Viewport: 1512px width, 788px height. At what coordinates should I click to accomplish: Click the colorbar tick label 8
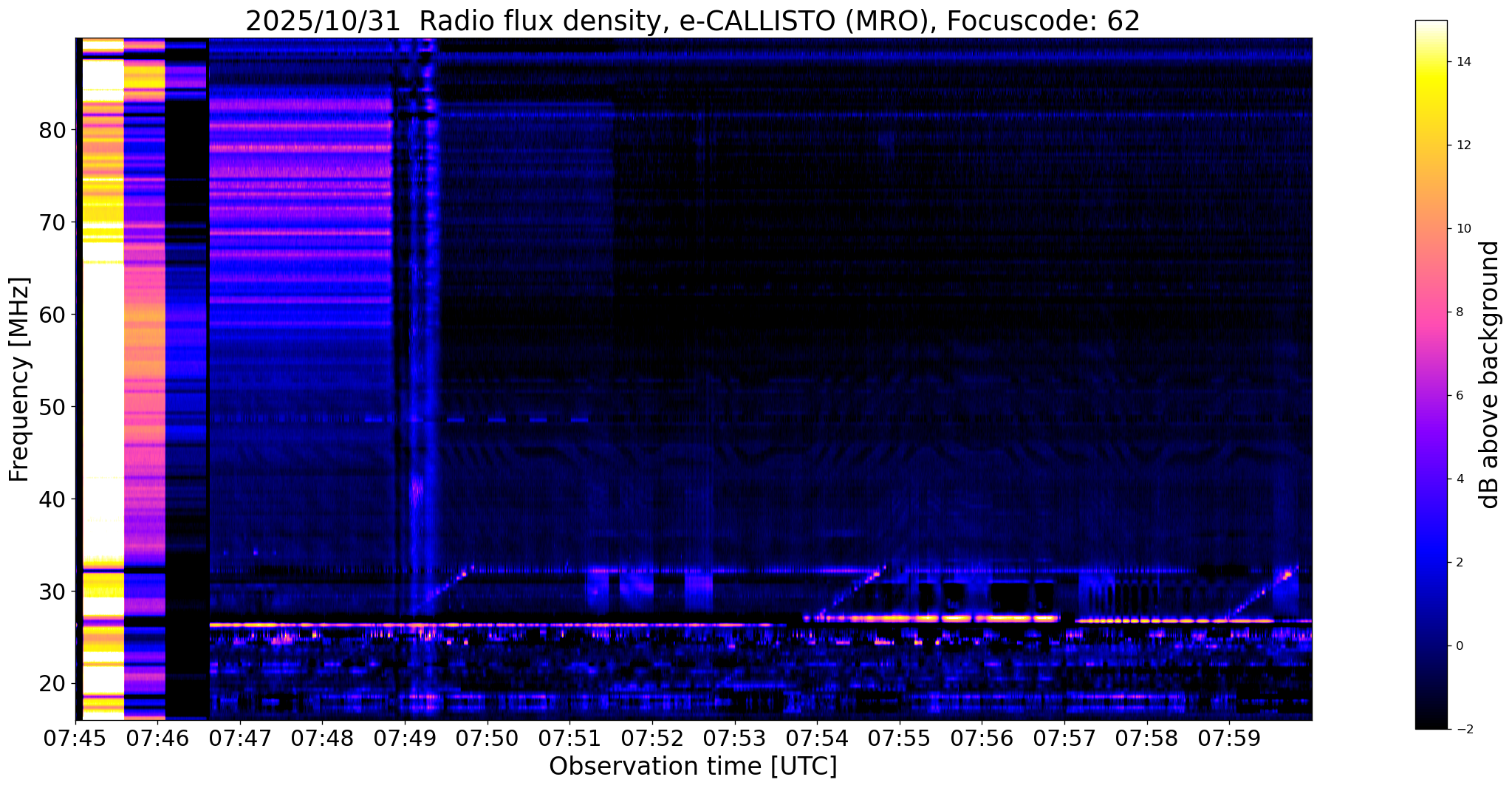pyautogui.click(x=1458, y=312)
